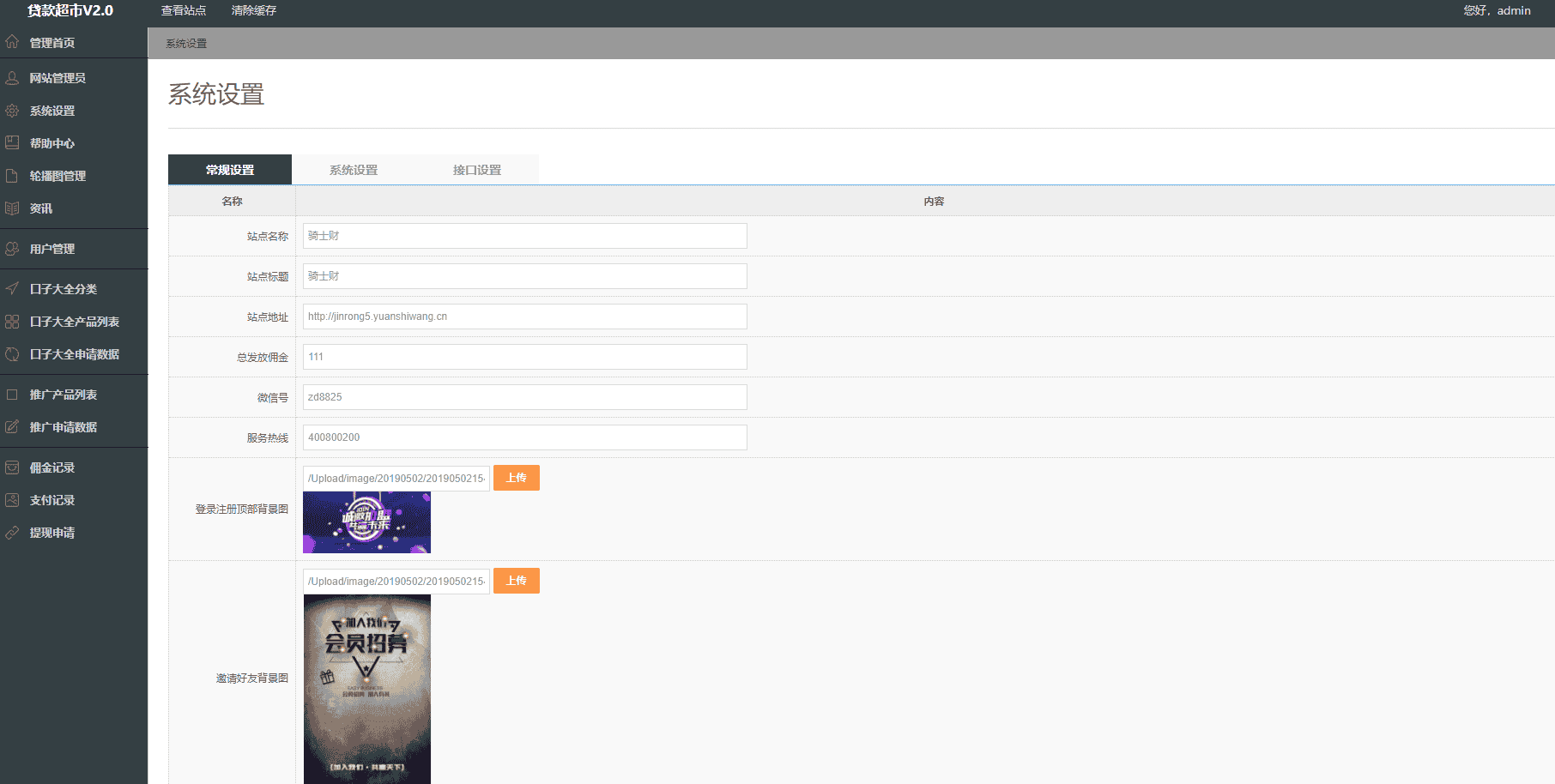1555x784 pixels.
Task: Click the 贷款超市V2.0 logo title
Action: [70, 10]
